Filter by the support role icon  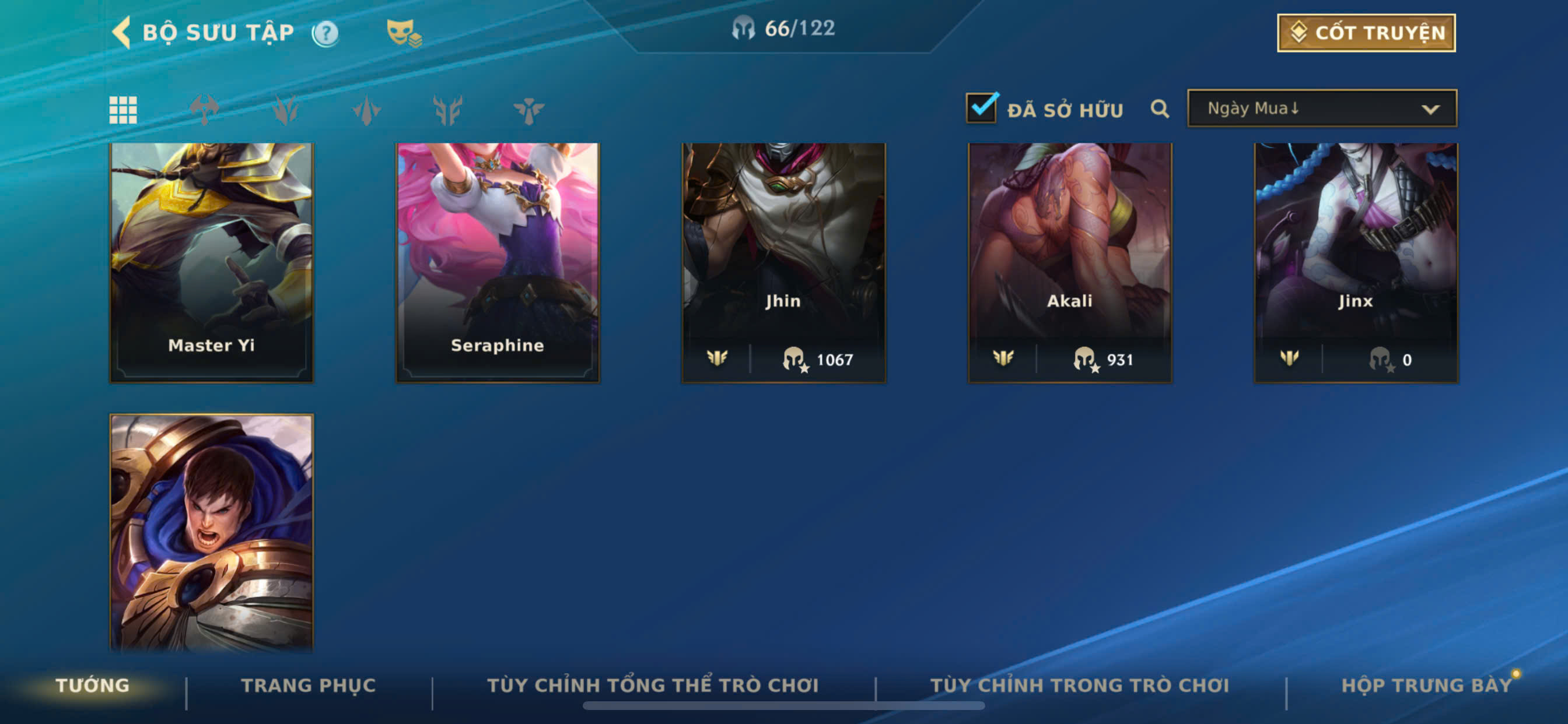pyautogui.click(x=528, y=110)
